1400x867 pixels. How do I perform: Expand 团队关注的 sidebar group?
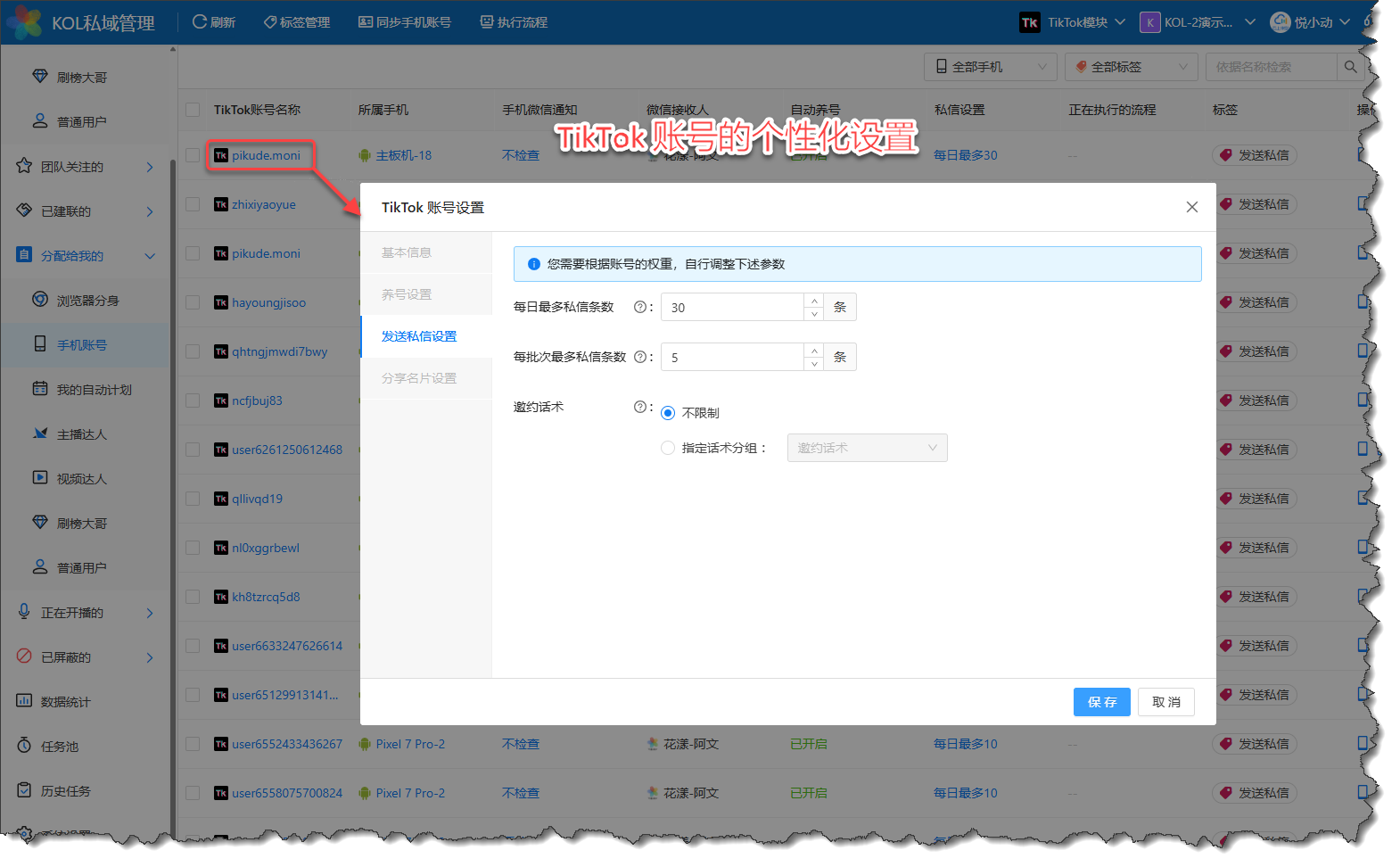click(86, 167)
